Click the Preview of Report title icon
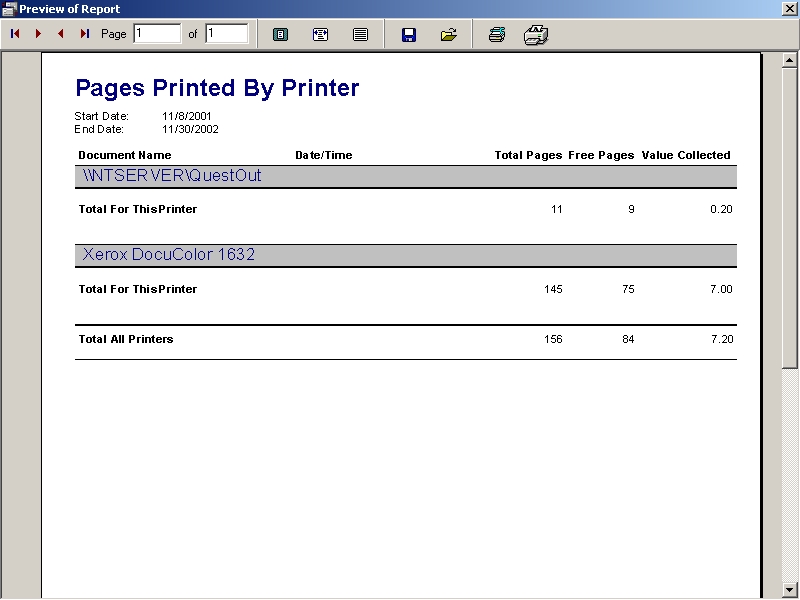Viewport: 800px width, 600px height. (9, 9)
